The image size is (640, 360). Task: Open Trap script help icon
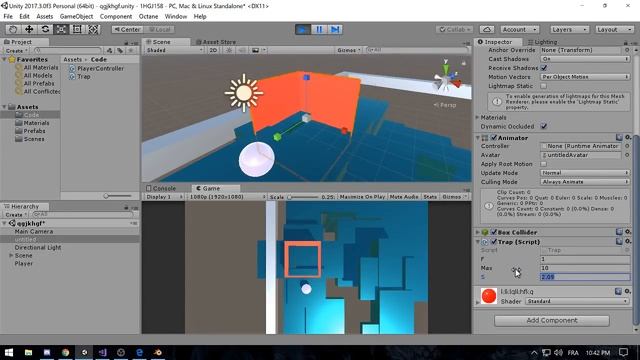tap(619, 242)
